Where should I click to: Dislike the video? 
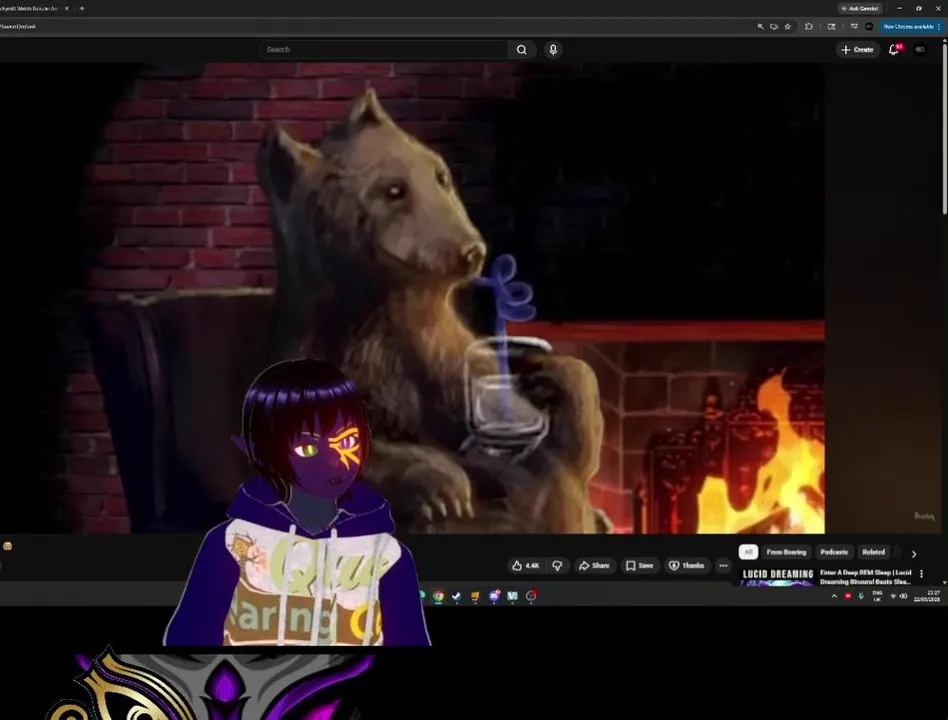tap(557, 566)
